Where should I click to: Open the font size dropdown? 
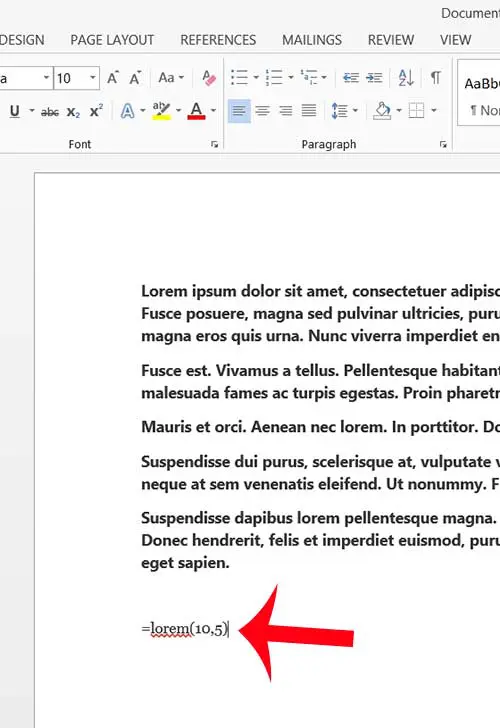(93, 78)
